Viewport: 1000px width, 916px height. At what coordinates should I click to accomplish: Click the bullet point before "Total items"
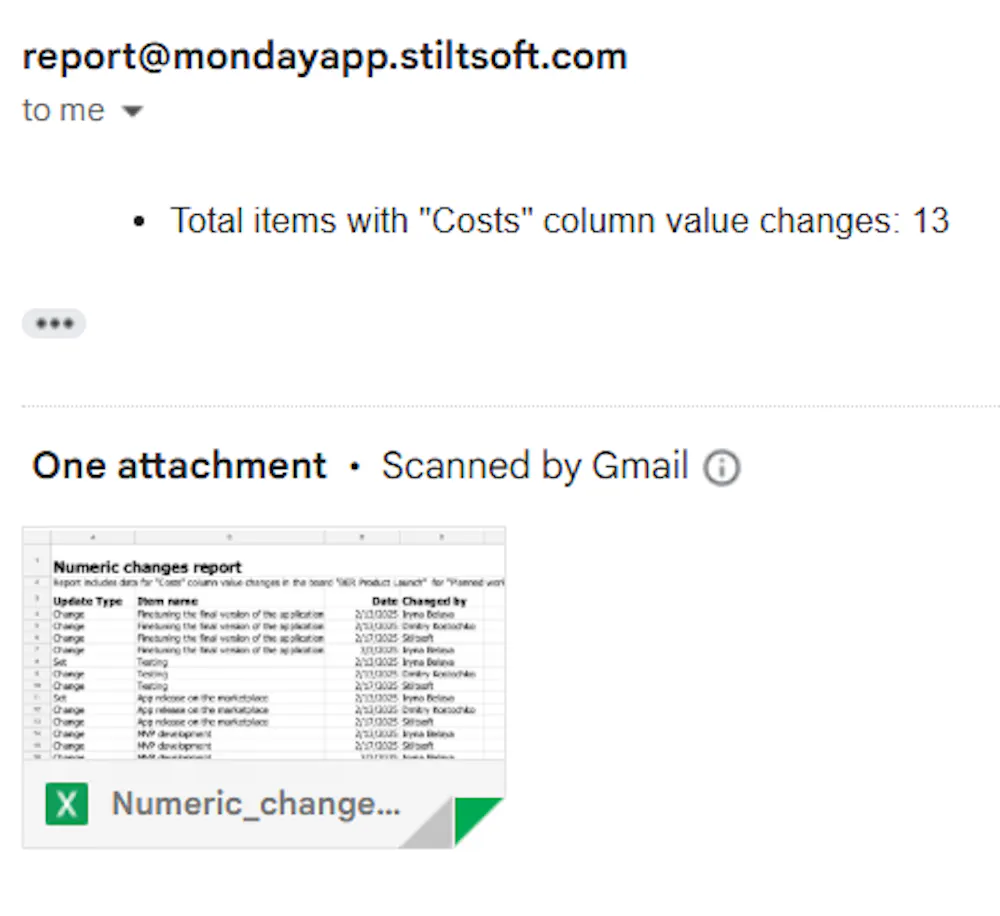coord(139,221)
